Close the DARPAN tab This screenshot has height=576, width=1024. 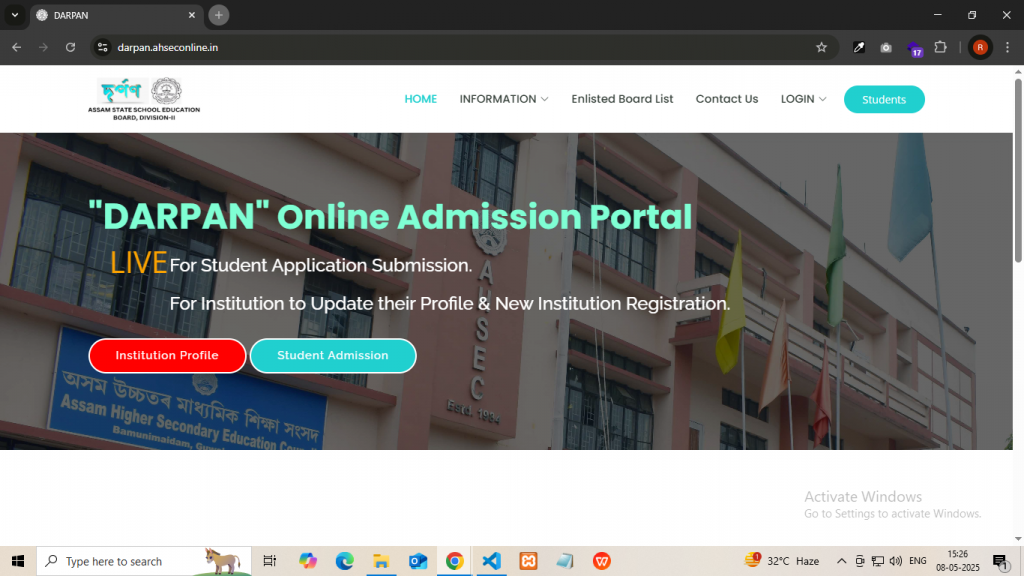tap(192, 15)
